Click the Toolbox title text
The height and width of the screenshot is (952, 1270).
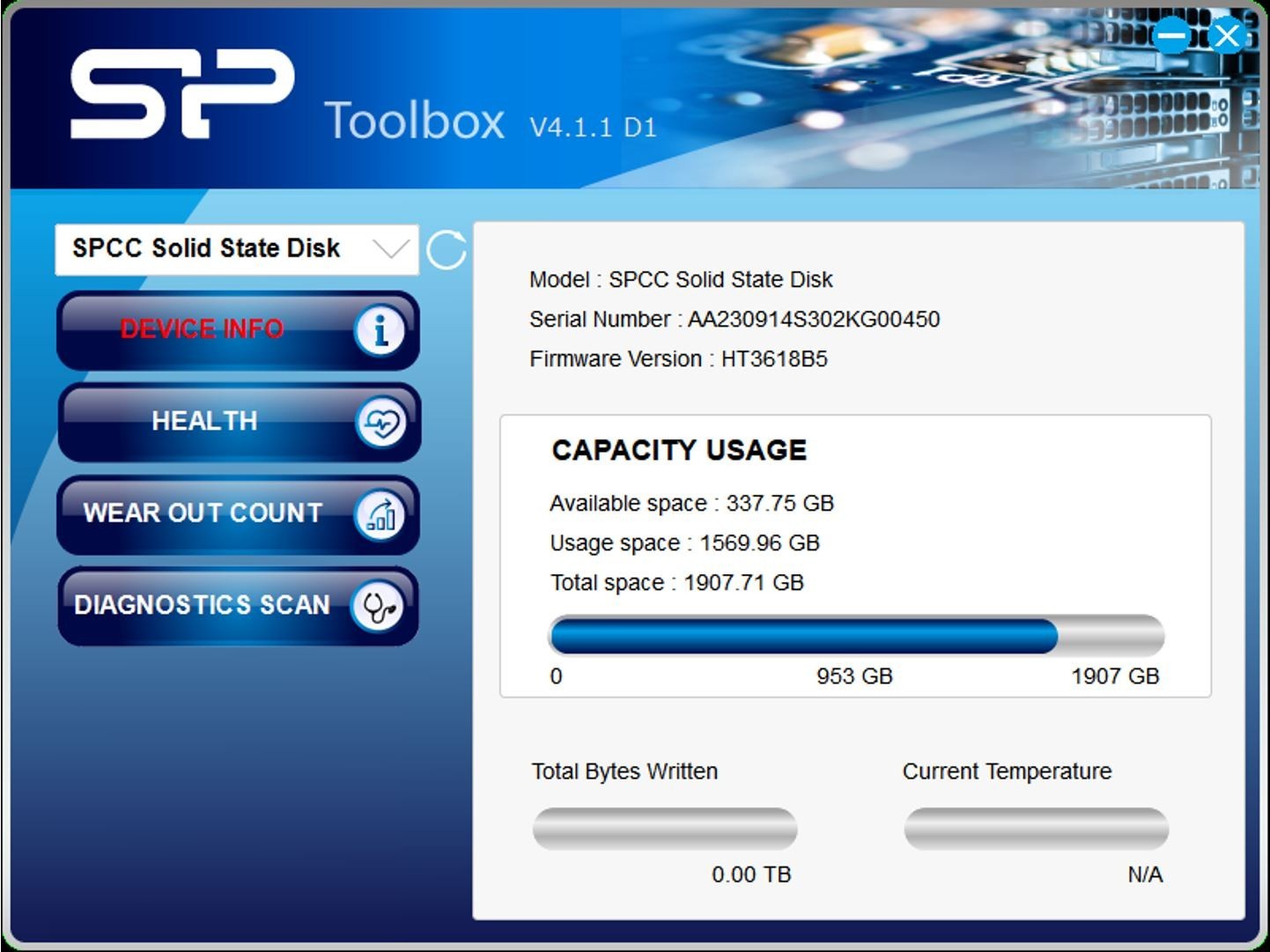click(415, 121)
